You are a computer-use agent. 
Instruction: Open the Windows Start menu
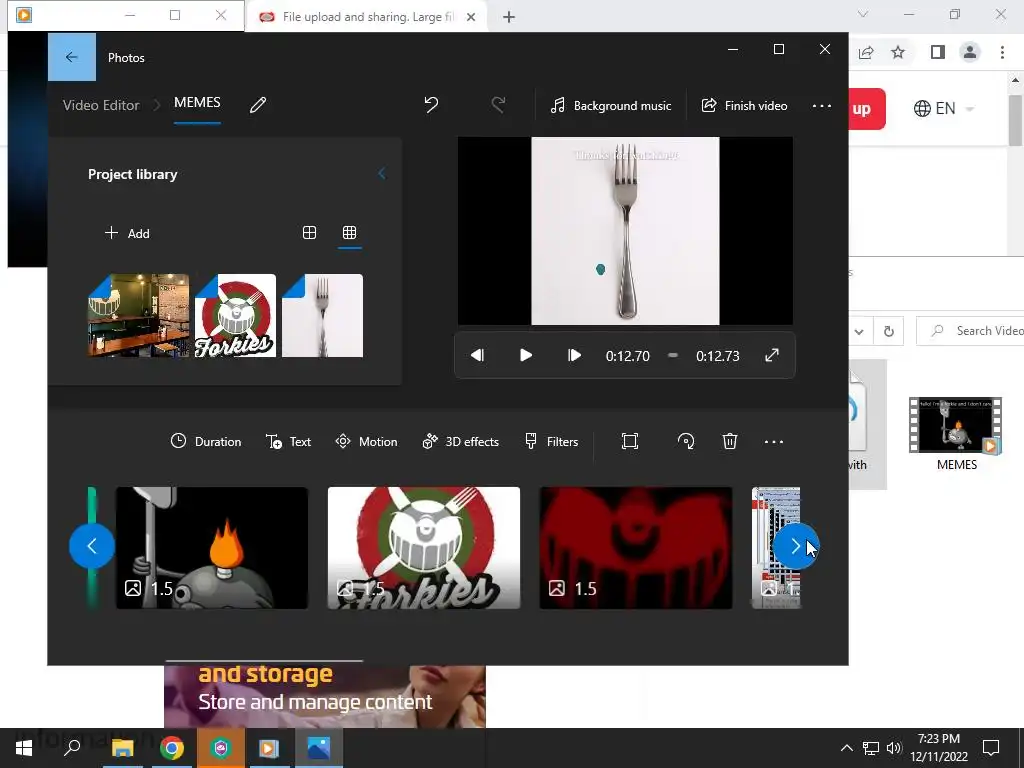tap(24, 748)
